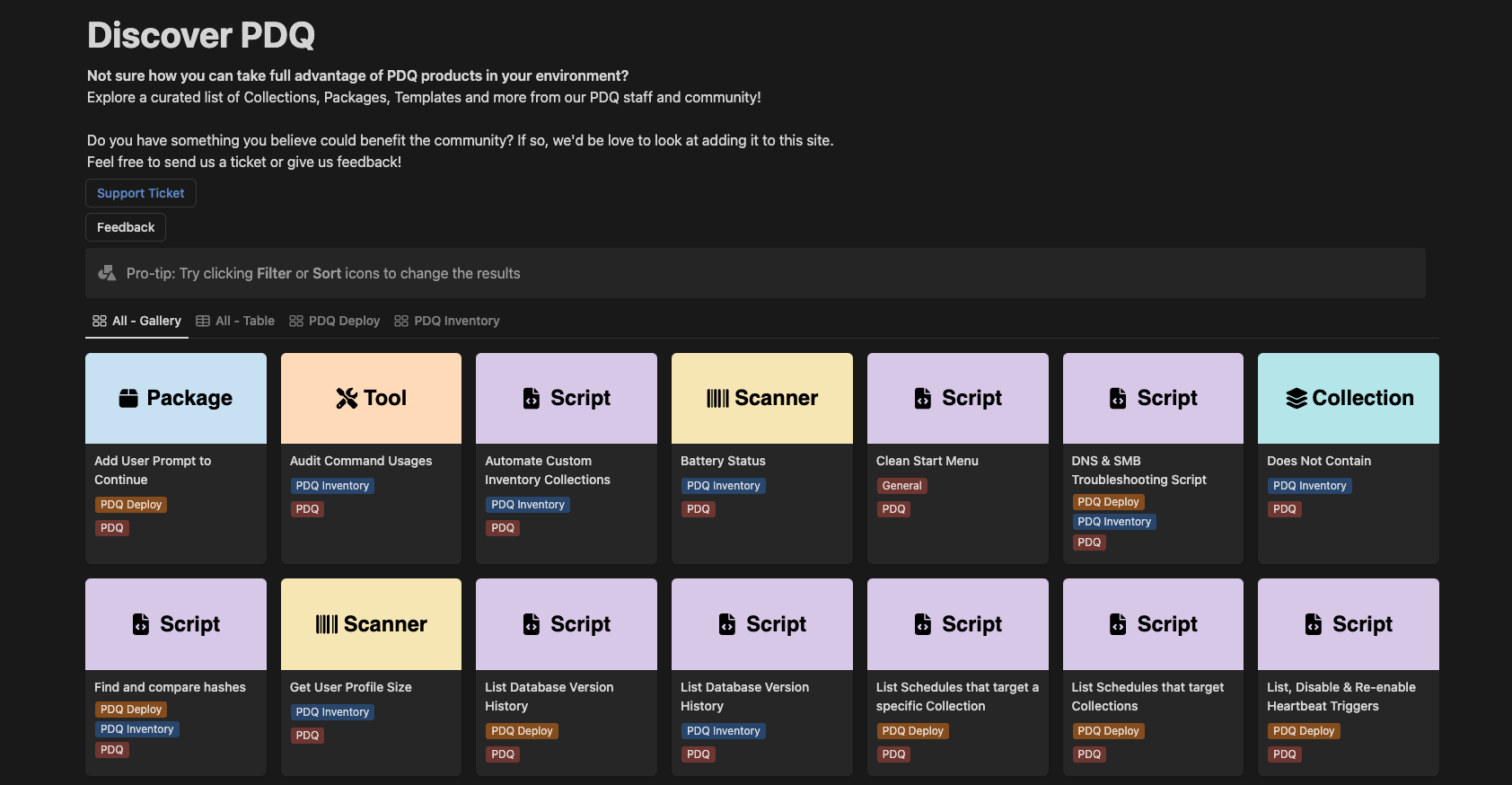1512x785 pixels.
Task: Click the Discover PDQ page heading
Action: pyautogui.click(x=201, y=35)
